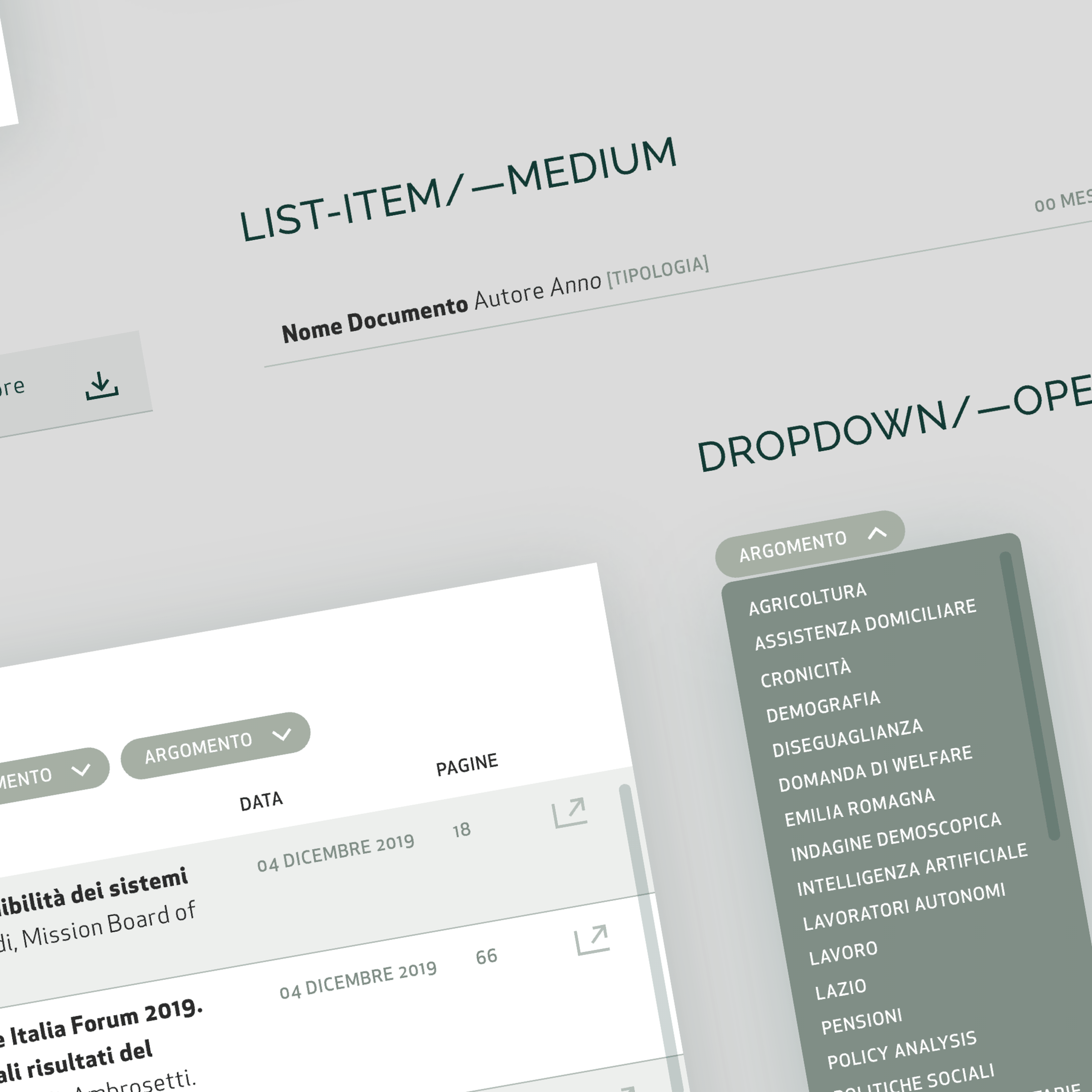Click the dropdown list scrollbar thumb
This screenshot has height=1092, width=1092.
pos(1029,695)
